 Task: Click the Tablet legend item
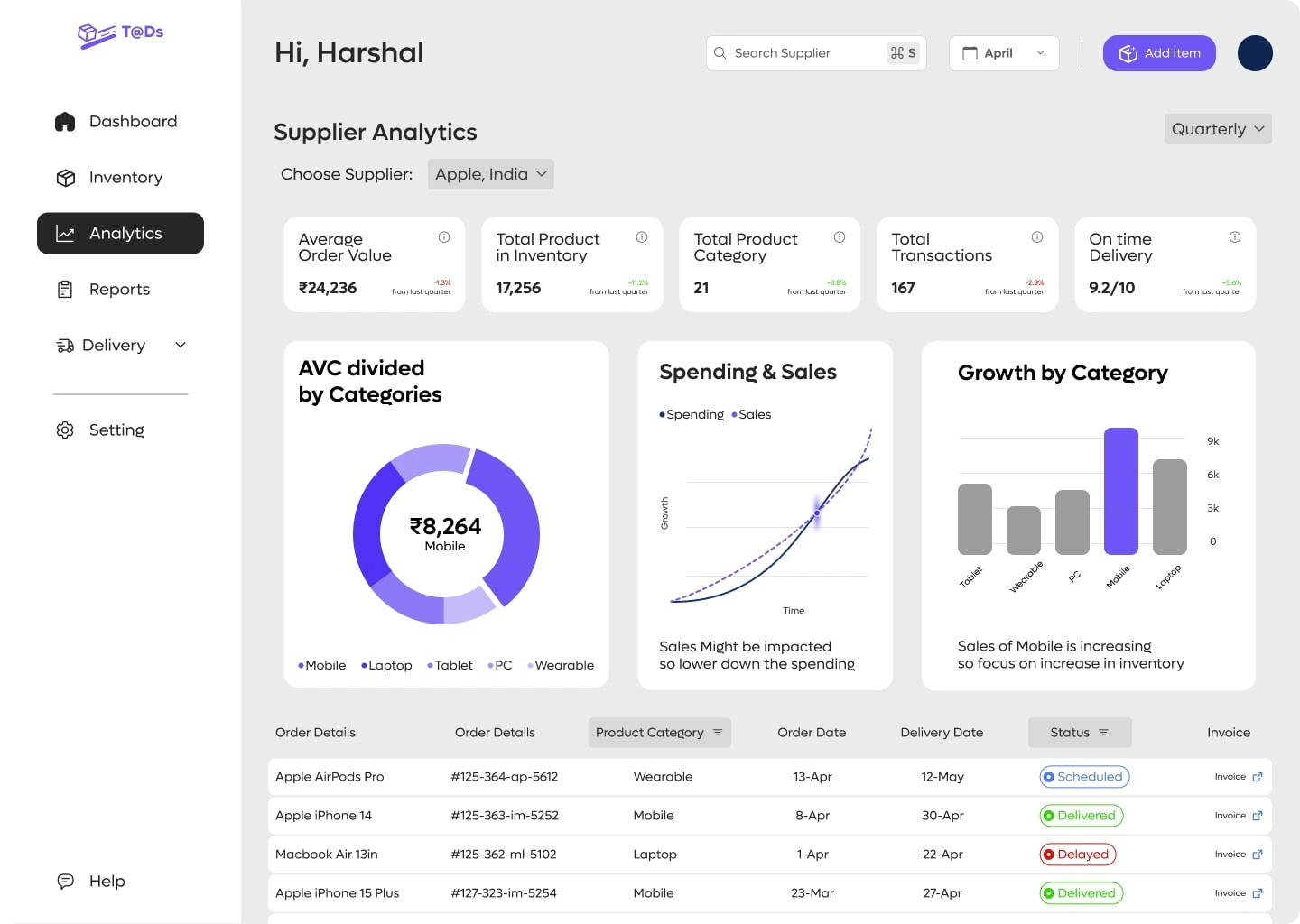(450, 666)
